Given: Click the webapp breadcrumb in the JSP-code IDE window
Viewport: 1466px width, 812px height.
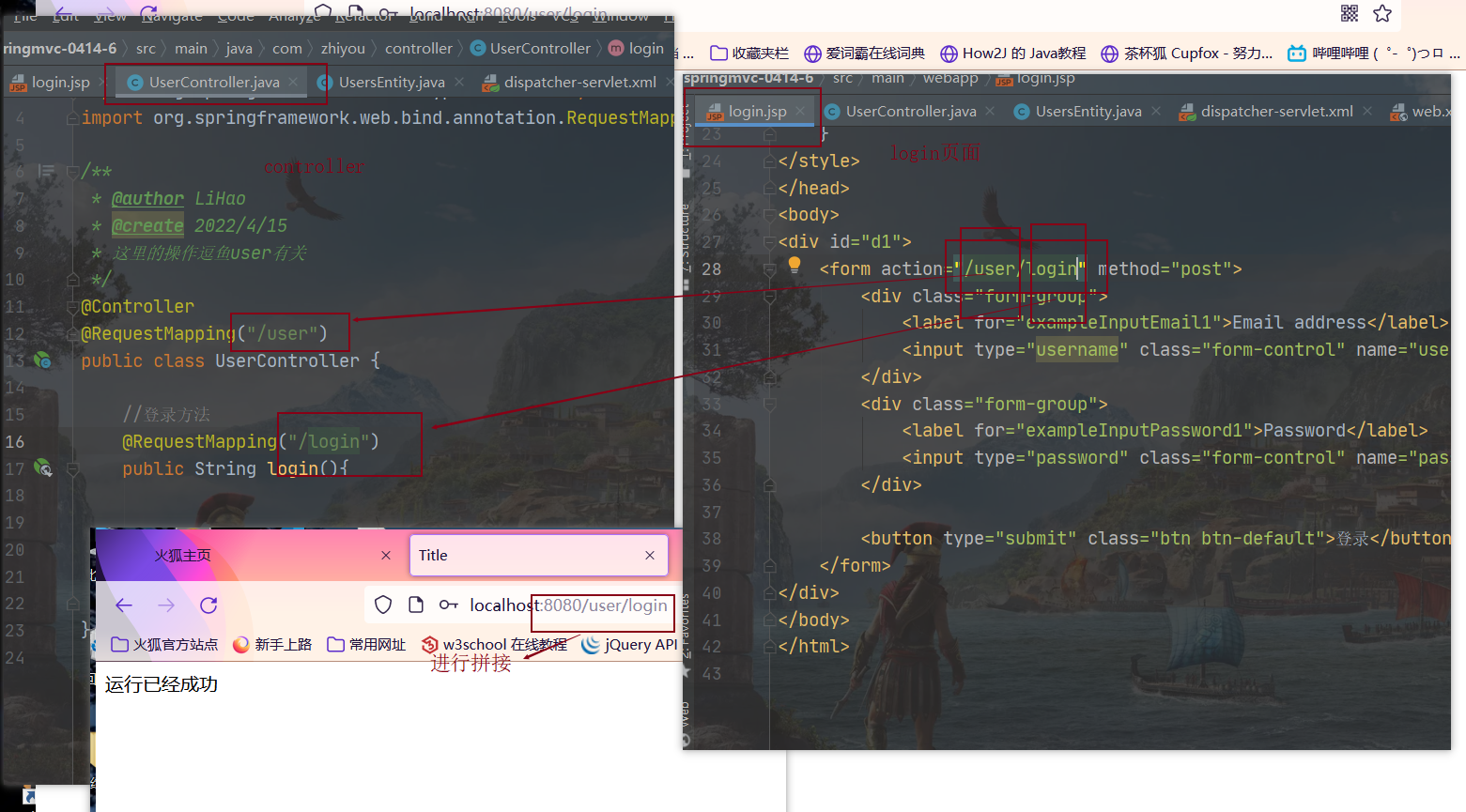Looking at the screenshot, I should 950,79.
